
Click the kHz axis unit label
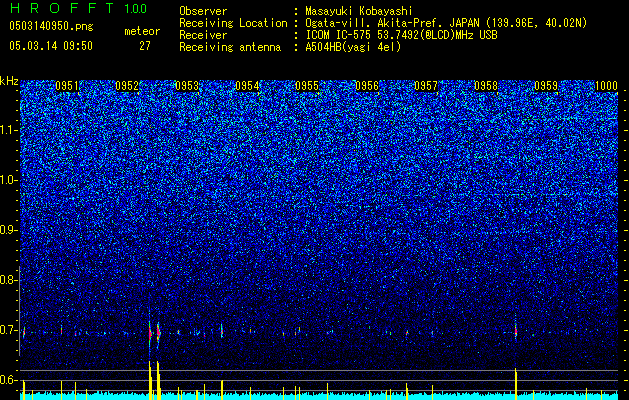coord(9,81)
